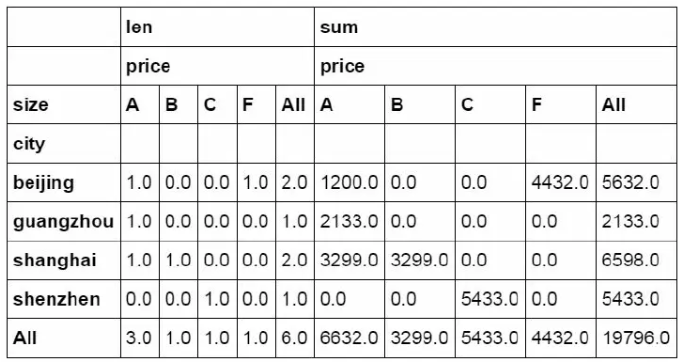Select the 5433.0 cell under sum C in shenzhen row
Image resolution: width=683 pixels, height=364 pixels.
pos(490,299)
